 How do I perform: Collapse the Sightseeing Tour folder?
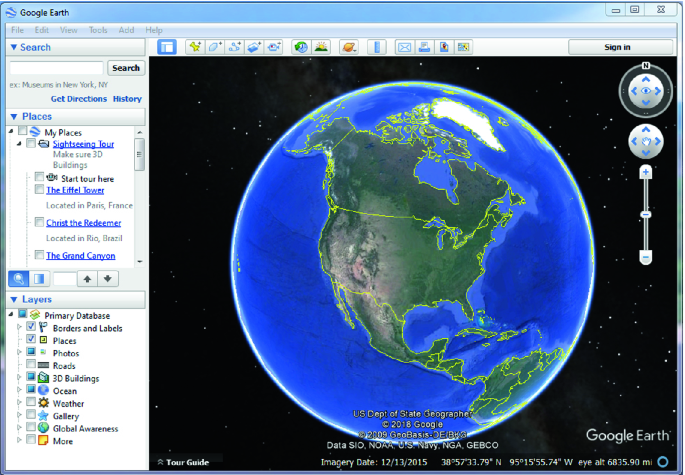19,144
